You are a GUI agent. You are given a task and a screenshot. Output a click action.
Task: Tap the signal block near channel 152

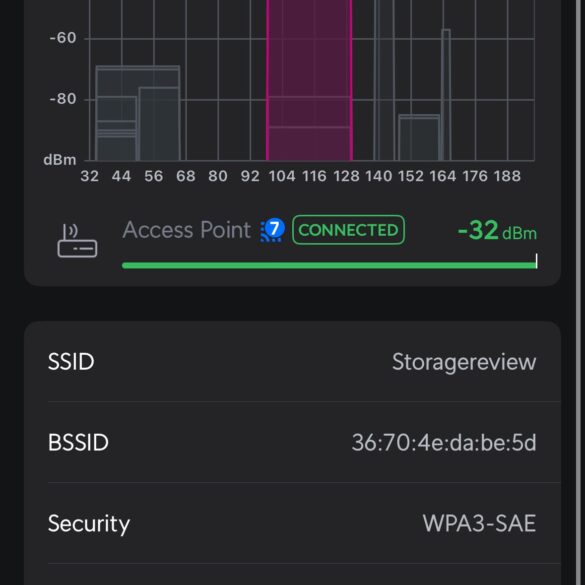click(419, 138)
